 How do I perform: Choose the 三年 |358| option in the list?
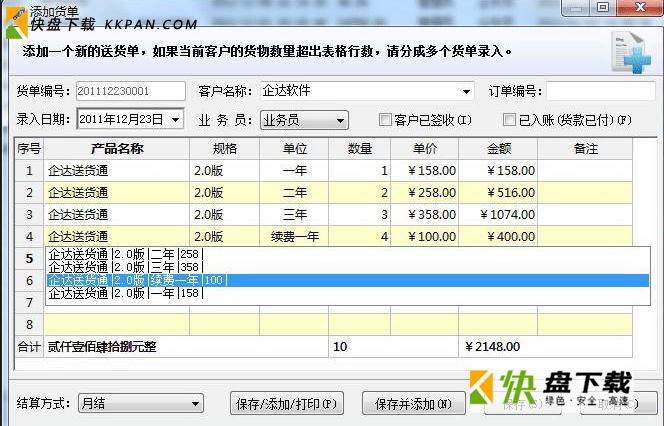click(x=347, y=267)
